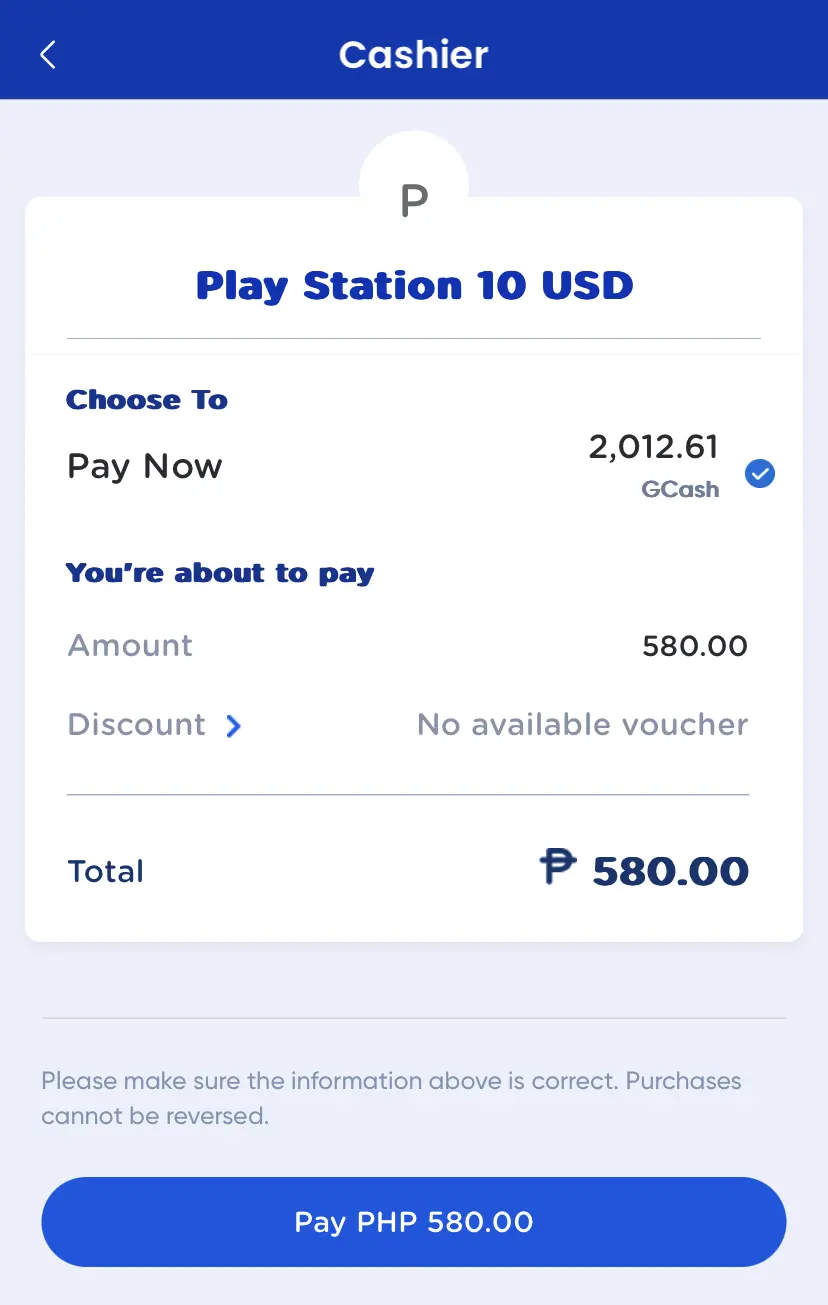Pay PHP 580.00 now

pos(414,1222)
